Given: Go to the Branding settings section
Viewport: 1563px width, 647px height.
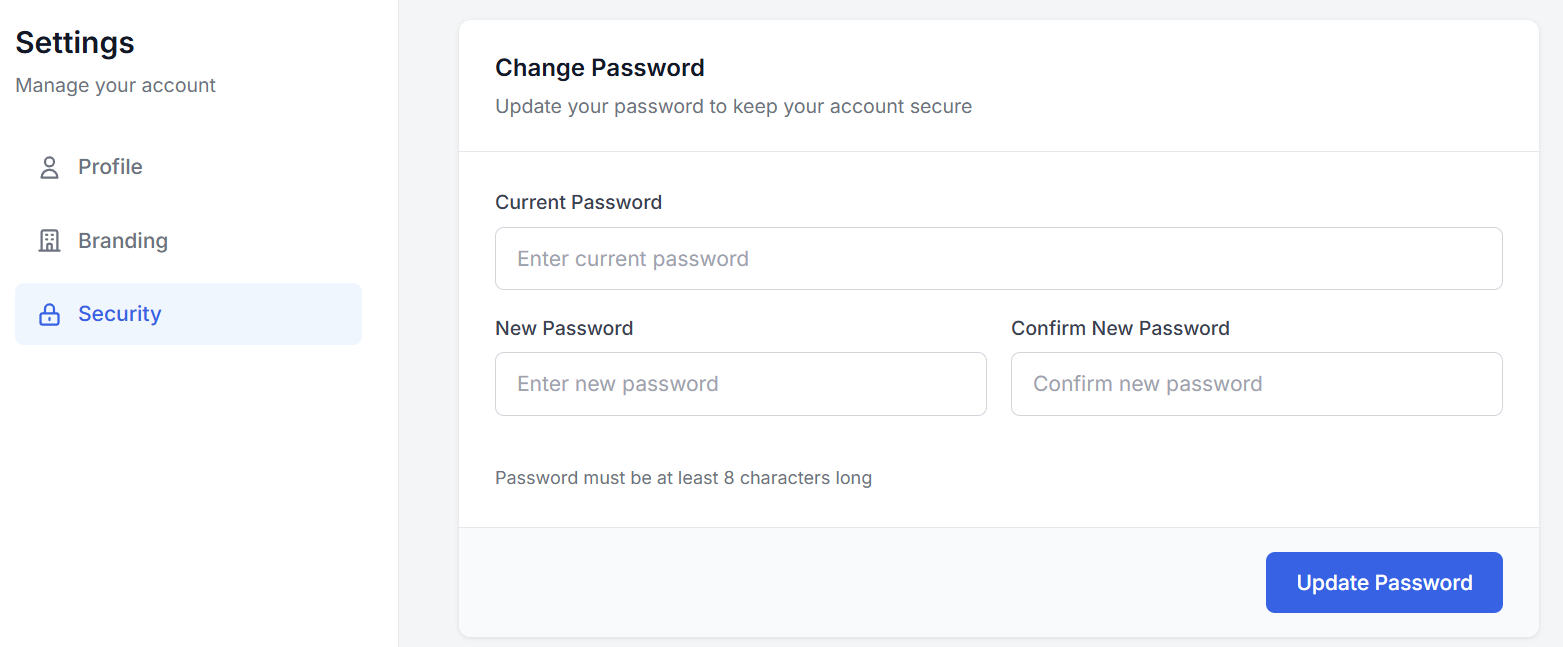Looking at the screenshot, I should [123, 241].
